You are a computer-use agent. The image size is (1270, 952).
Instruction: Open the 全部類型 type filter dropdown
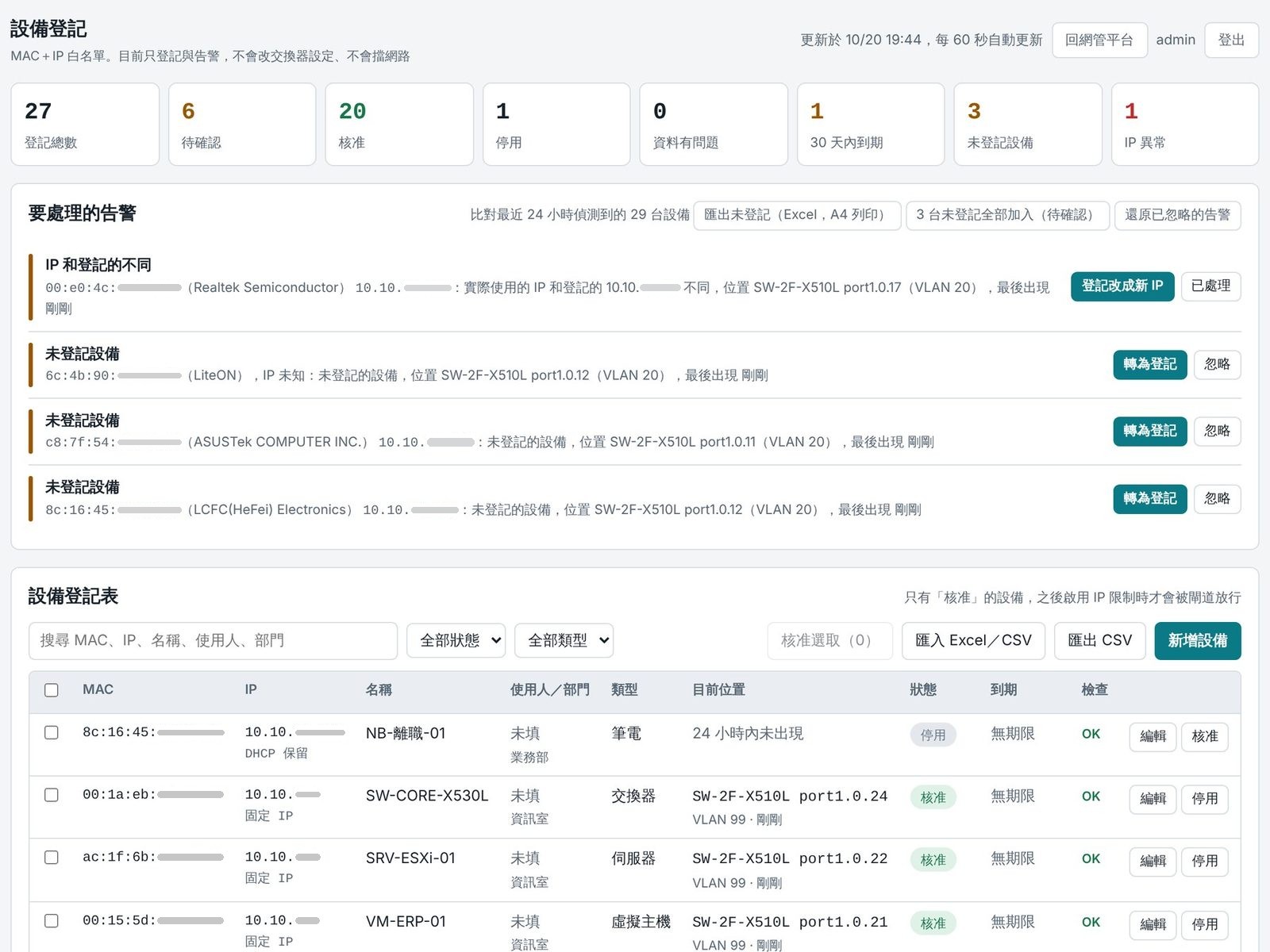pos(564,640)
